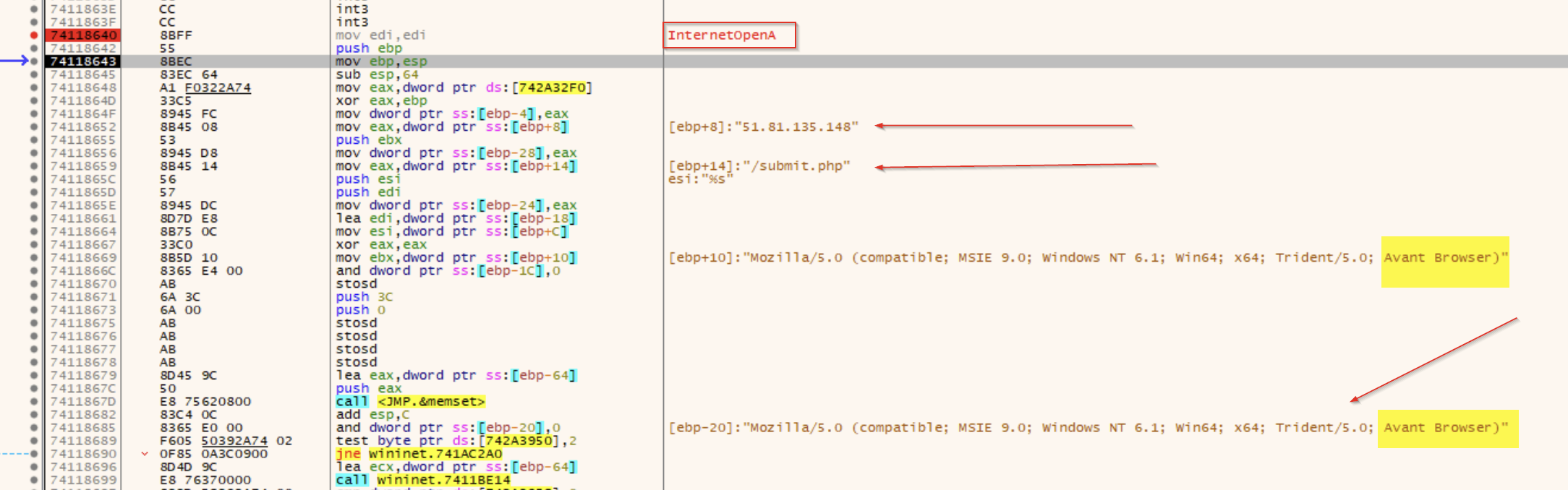This screenshot has width=1568, height=490.
Task: Toggle breakpoint dot beside address 74118690
Action: (x=34, y=453)
